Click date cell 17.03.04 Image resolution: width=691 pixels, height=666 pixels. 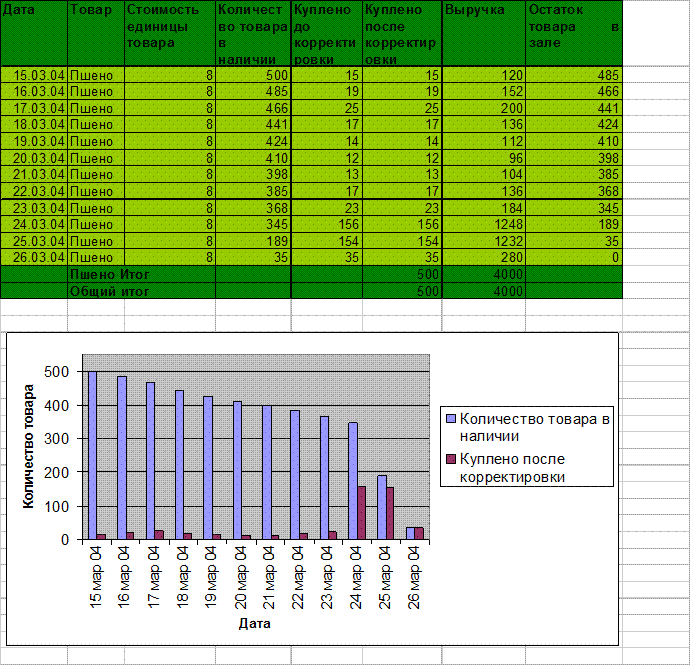(x=34, y=108)
